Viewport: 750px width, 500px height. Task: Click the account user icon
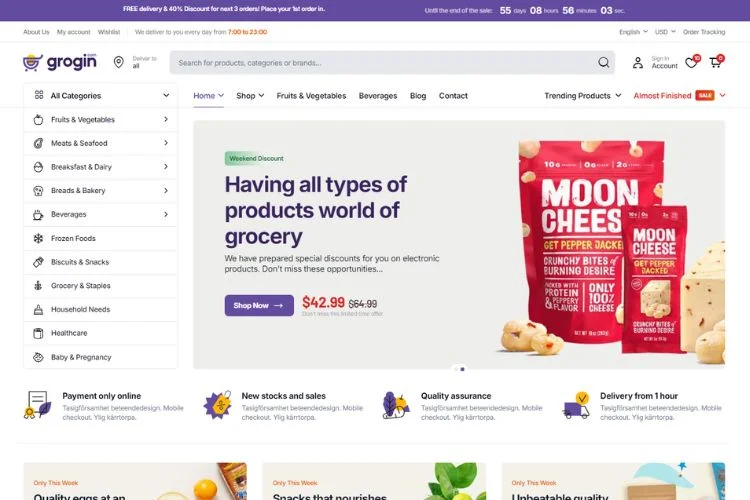coord(638,63)
